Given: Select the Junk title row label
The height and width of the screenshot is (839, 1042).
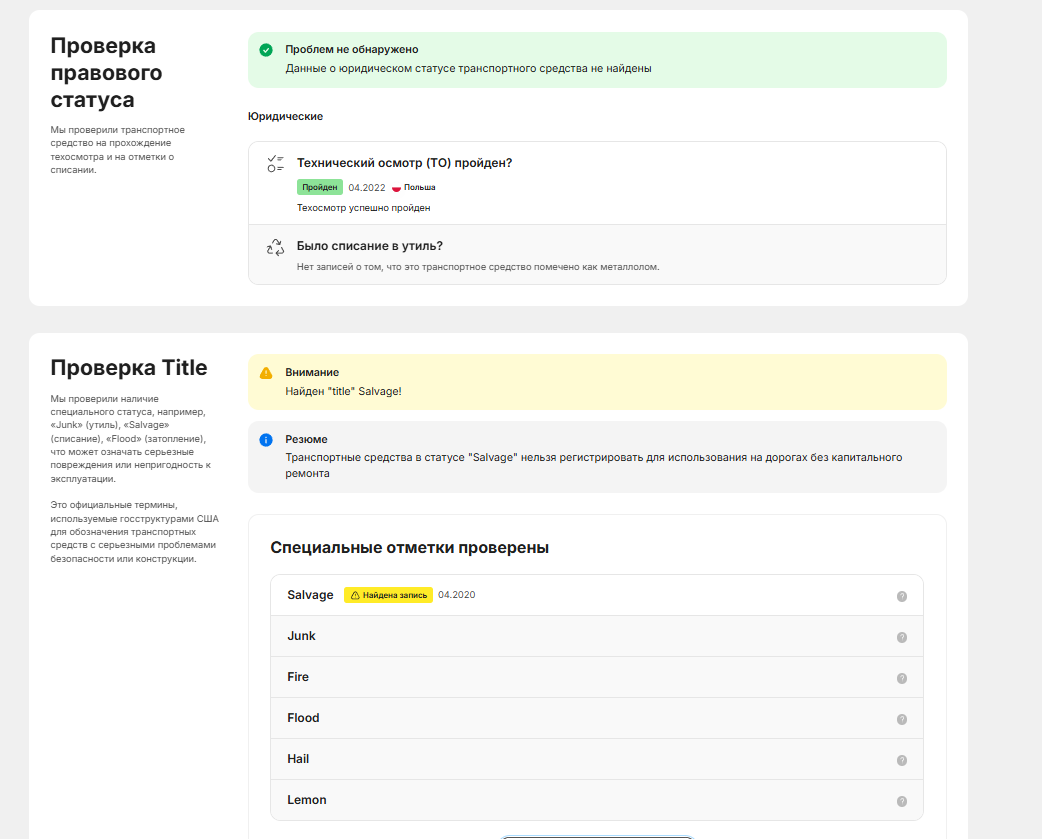Looking at the screenshot, I should pyautogui.click(x=301, y=636).
